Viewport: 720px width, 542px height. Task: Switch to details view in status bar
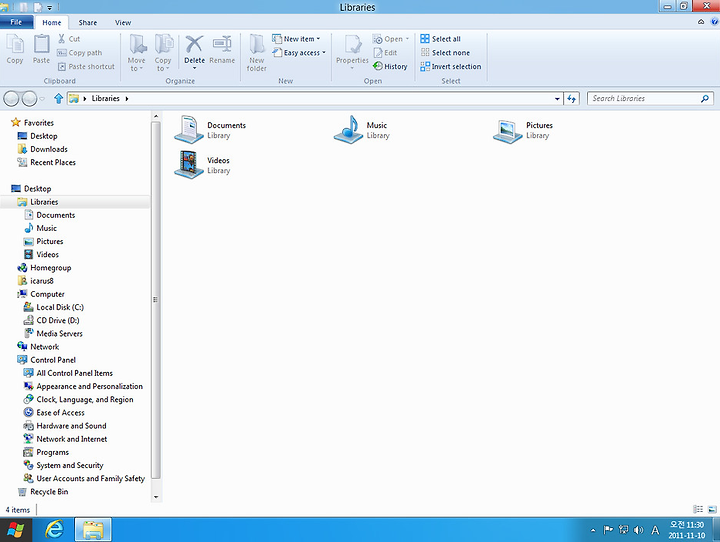point(698,509)
